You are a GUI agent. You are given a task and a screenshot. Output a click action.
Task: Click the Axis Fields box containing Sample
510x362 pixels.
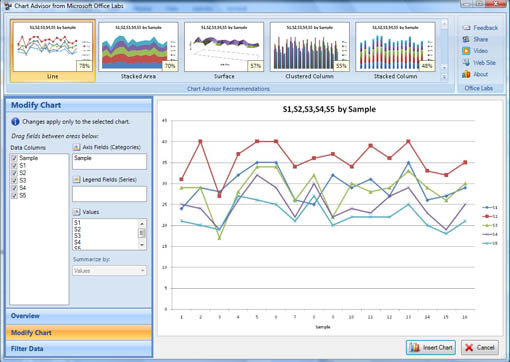[x=109, y=161]
